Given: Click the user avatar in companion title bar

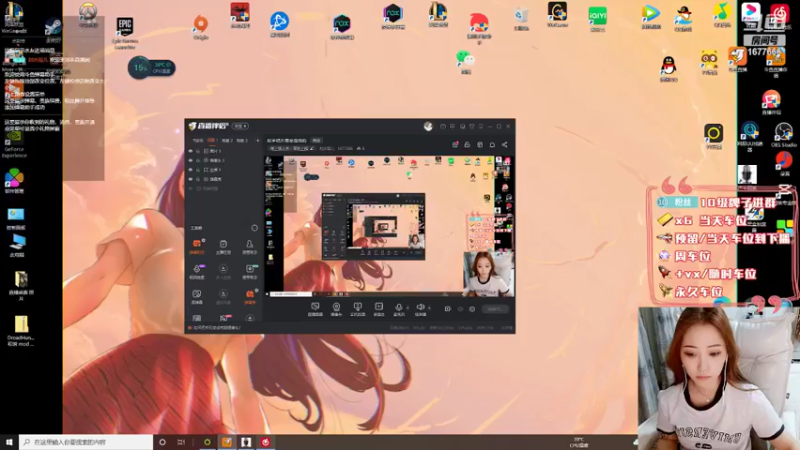Looking at the screenshot, I should (x=428, y=126).
